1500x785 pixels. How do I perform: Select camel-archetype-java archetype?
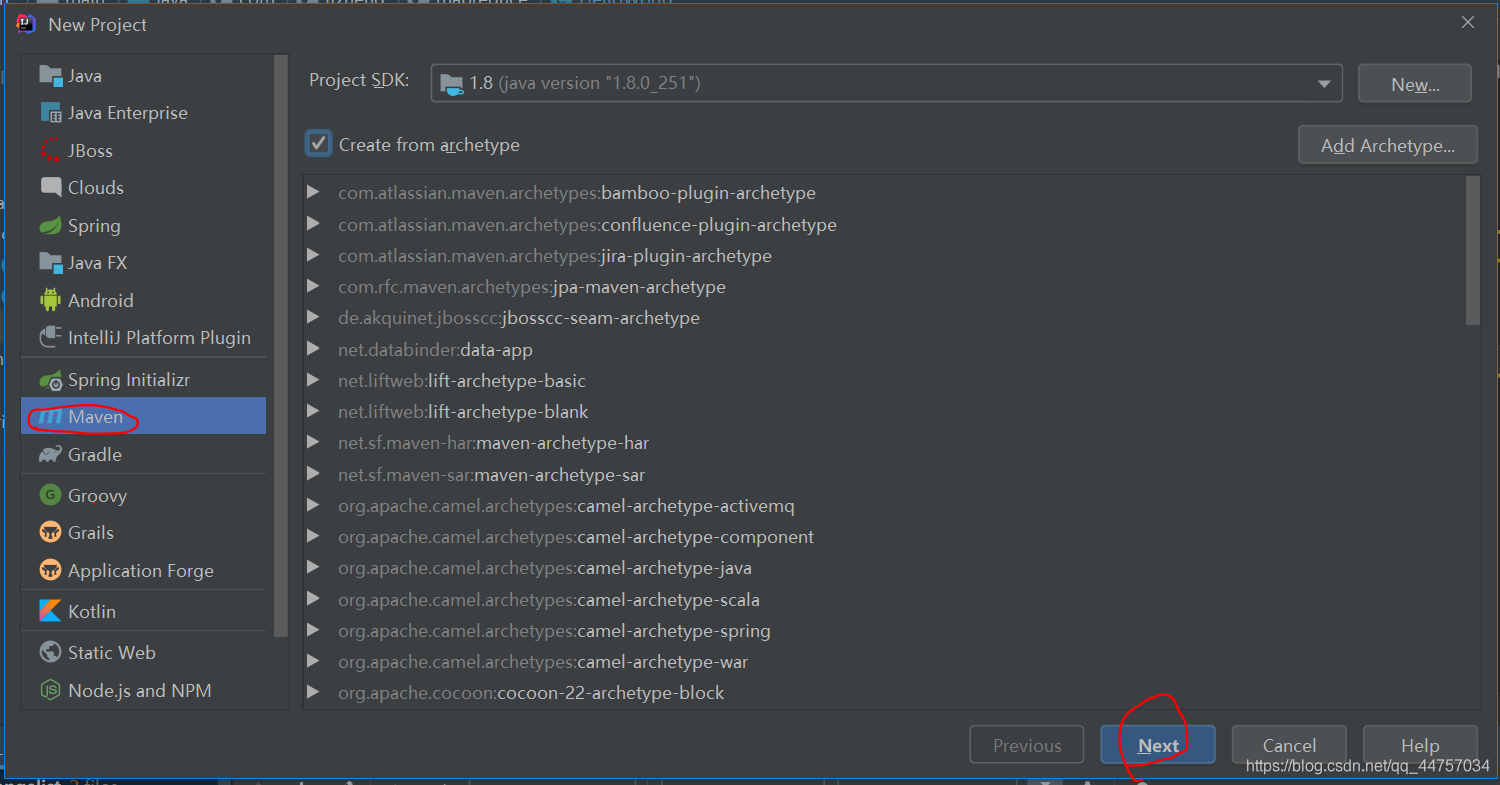click(545, 567)
